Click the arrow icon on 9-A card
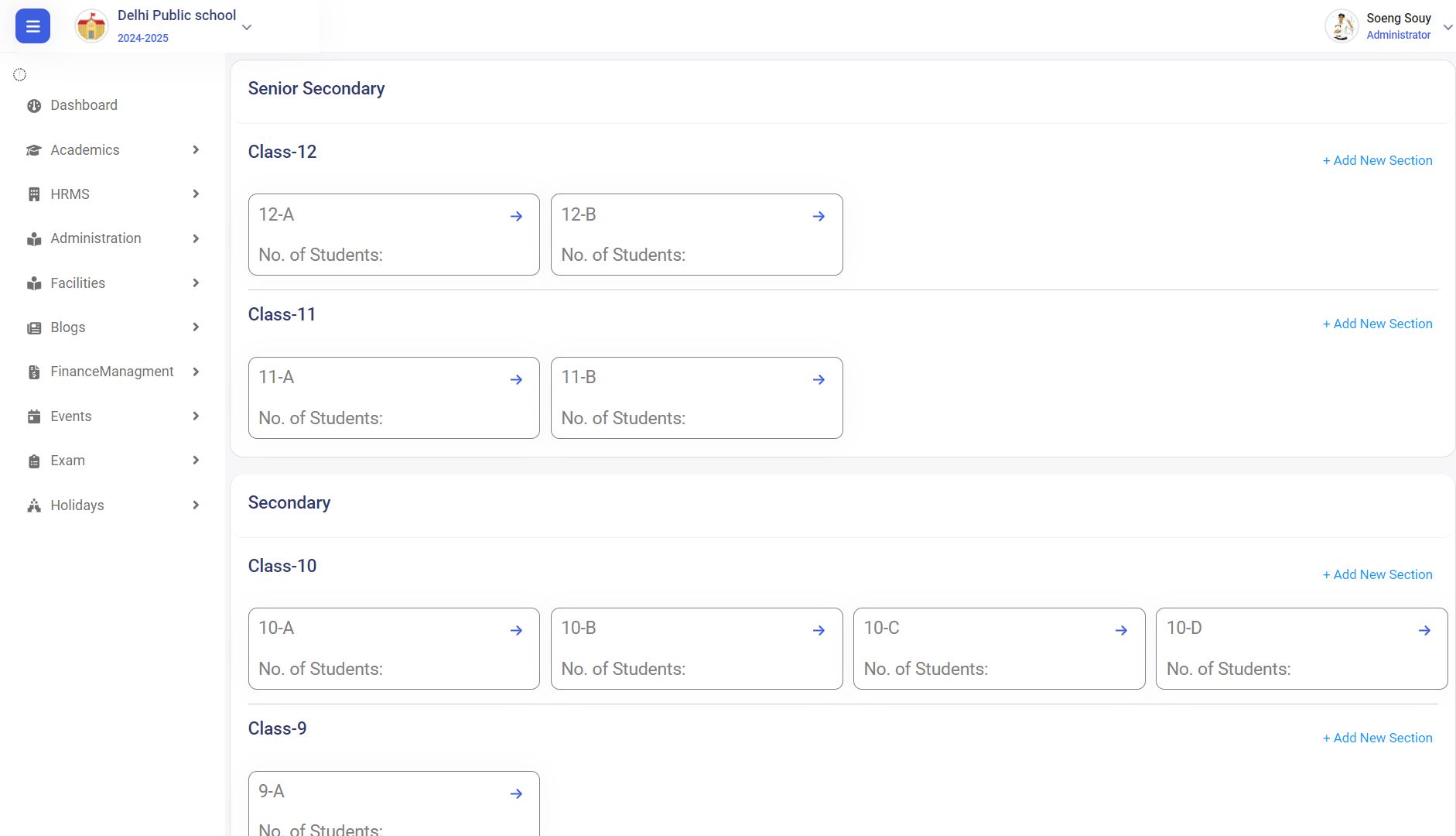This screenshot has height=836, width=1456. pyautogui.click(x=516, y=794)
